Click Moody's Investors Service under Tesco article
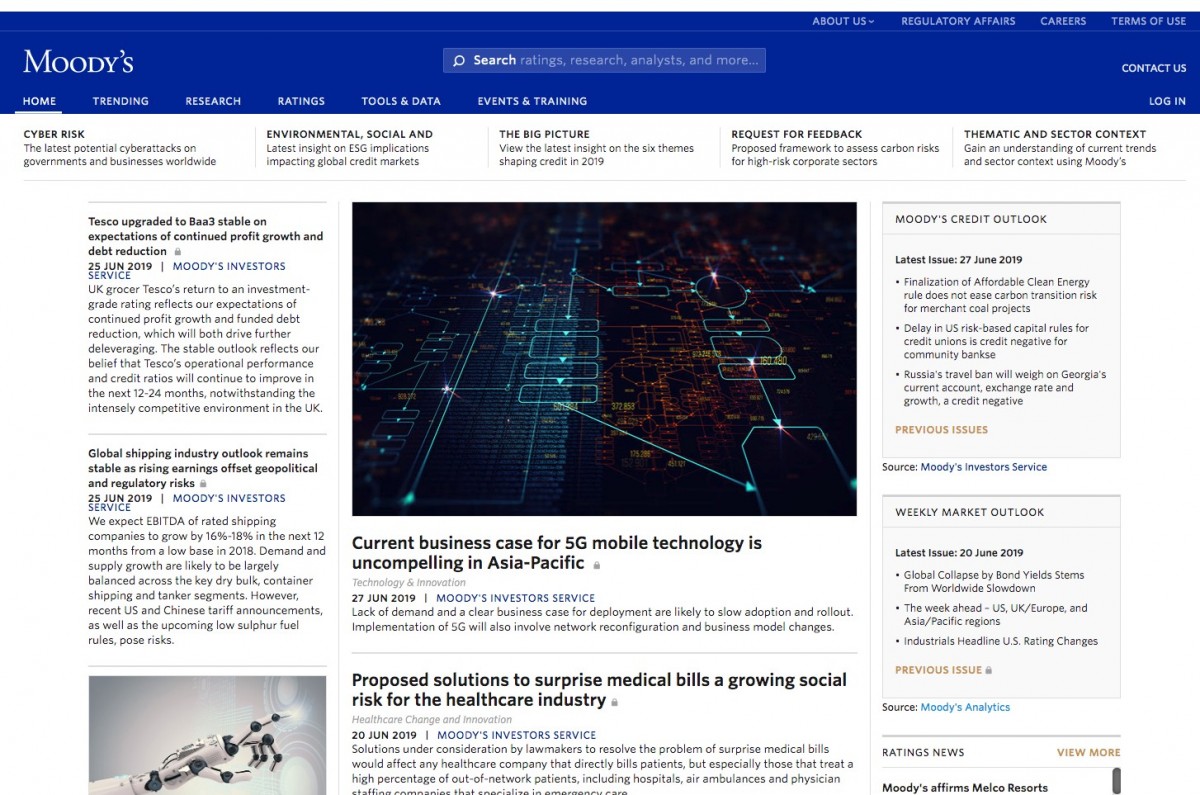 (229, 267)
